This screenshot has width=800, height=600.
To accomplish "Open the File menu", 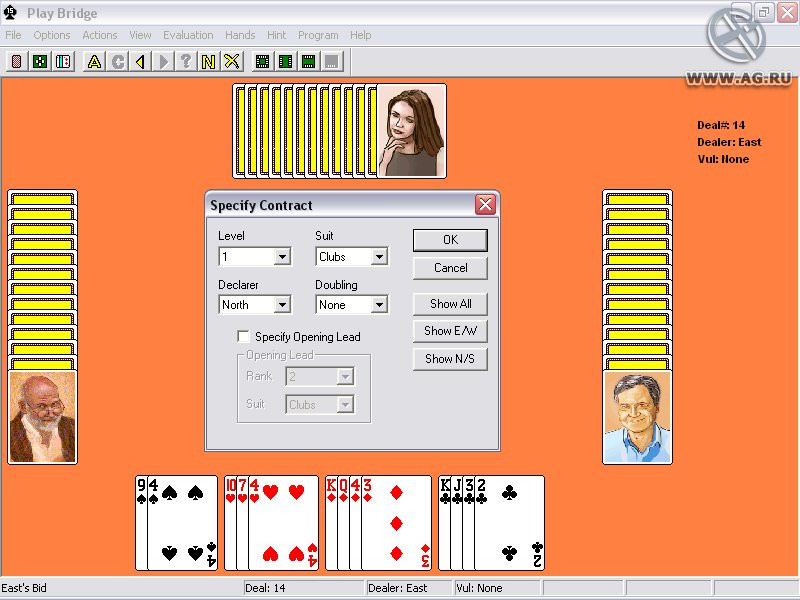I will pyautogui.click(x=13, y=35).
